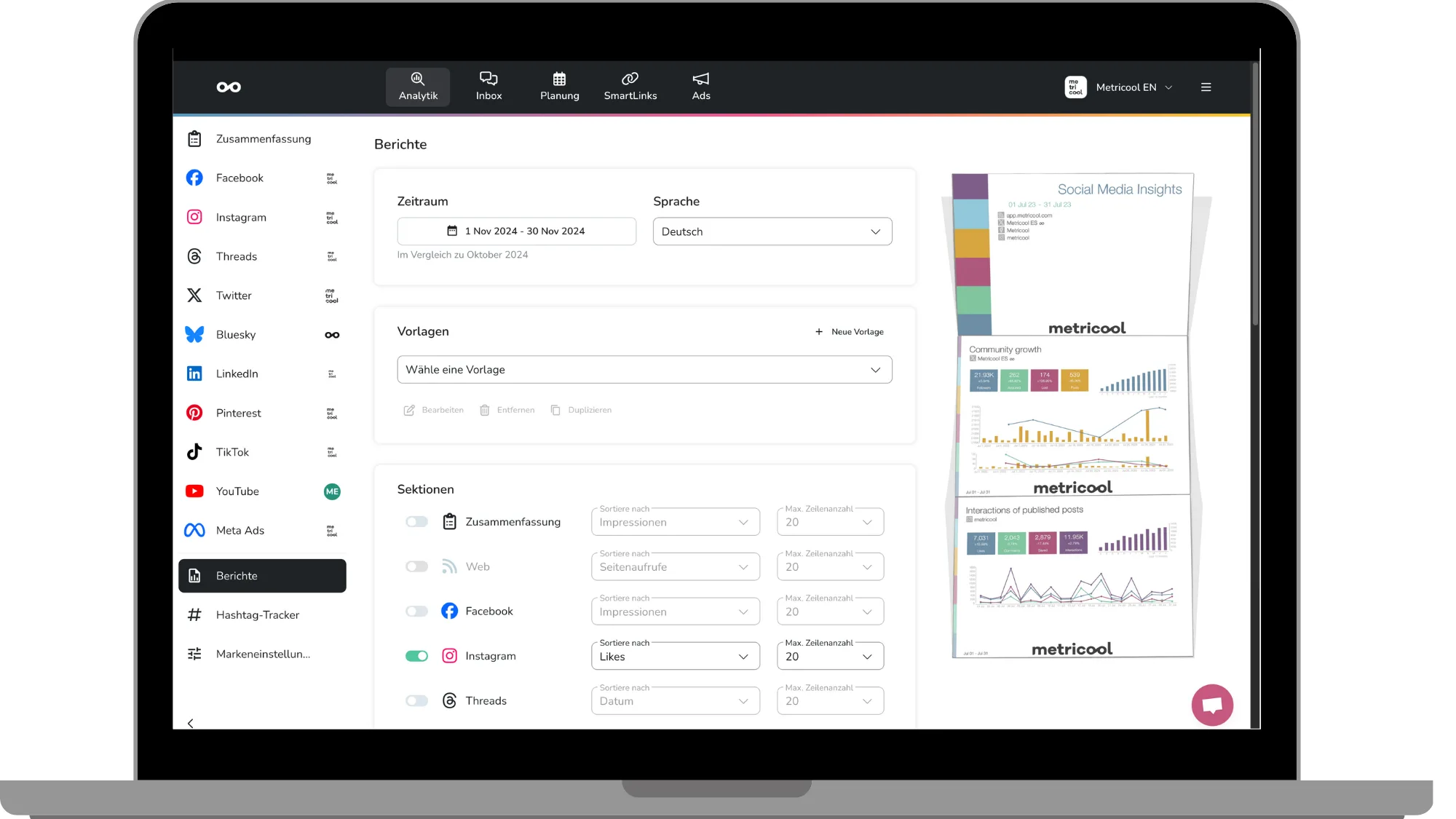This screenshot has width=1456, height=819.
Task: Open the Markeneinstellungen sliders icon
Action: [x=194, y=654]
